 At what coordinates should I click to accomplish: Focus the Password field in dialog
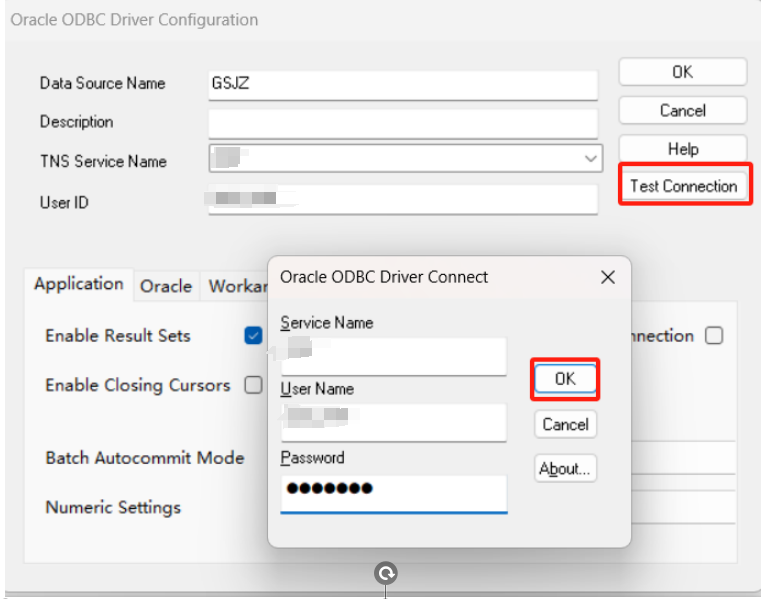(x=394, y=494)
